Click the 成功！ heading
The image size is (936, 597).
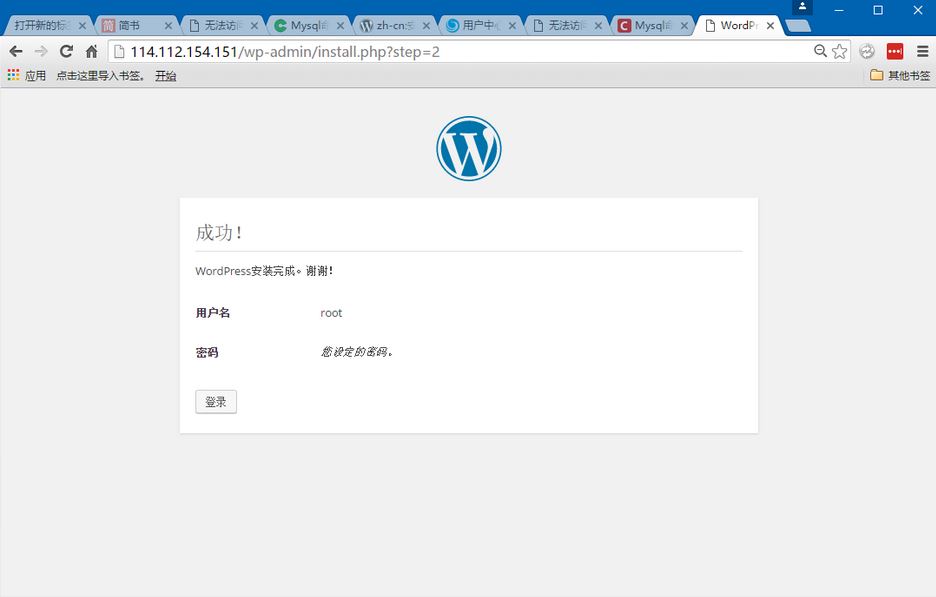click(x=219, y=232)
